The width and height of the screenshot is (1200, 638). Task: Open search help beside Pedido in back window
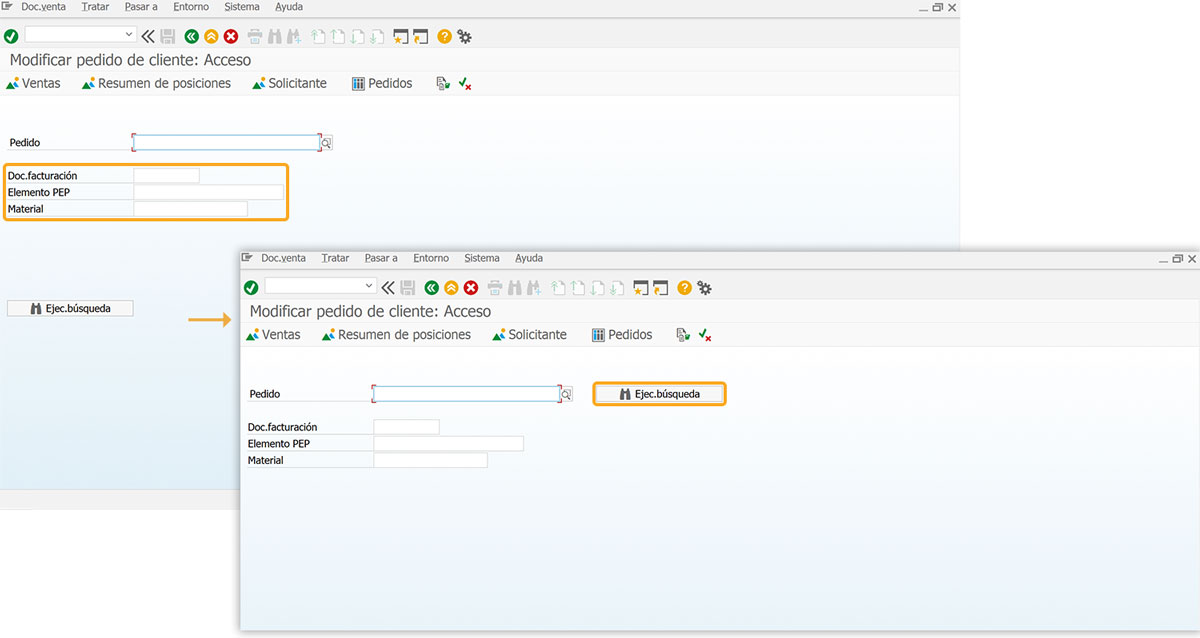pyautogui.click(x=326, y=143)
